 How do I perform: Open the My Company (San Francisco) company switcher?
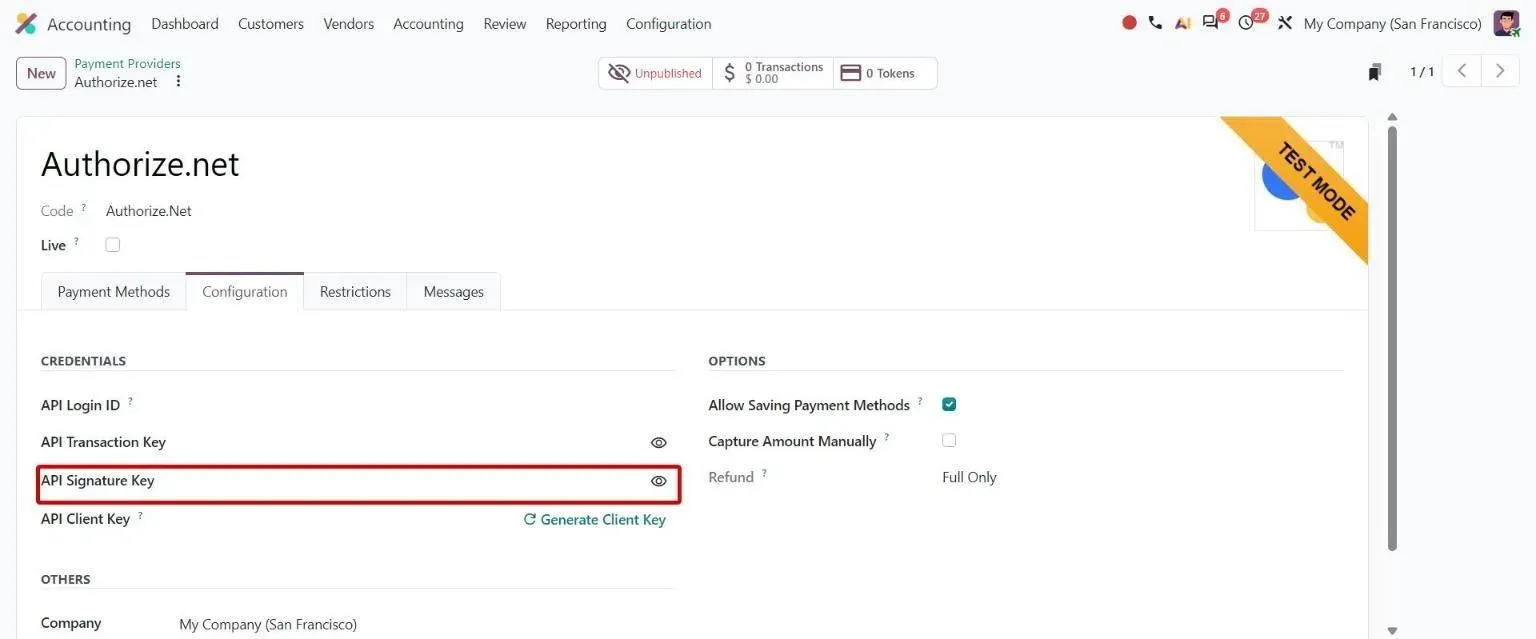pos(1392,23)
